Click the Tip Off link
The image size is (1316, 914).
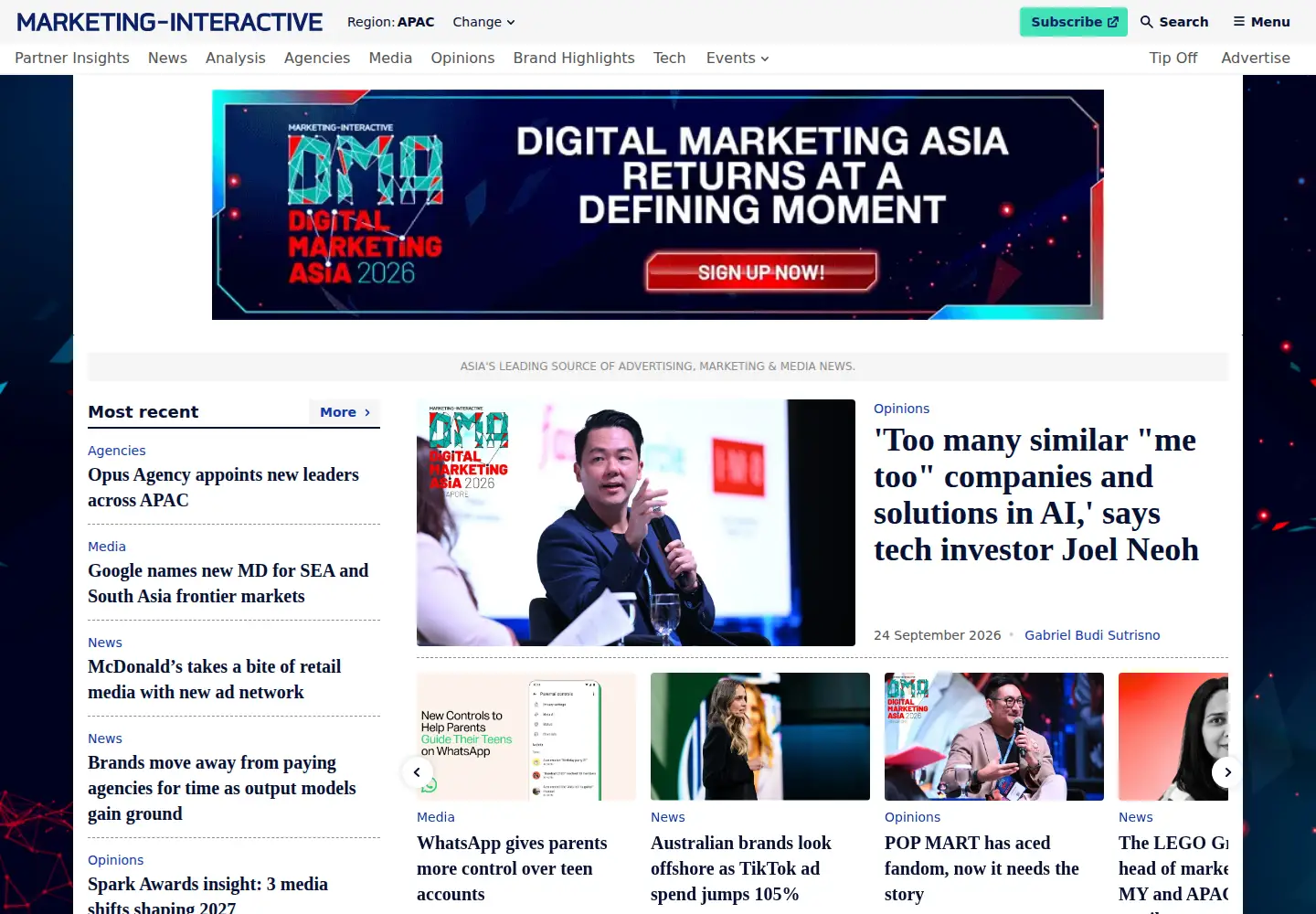[1173, 58]
